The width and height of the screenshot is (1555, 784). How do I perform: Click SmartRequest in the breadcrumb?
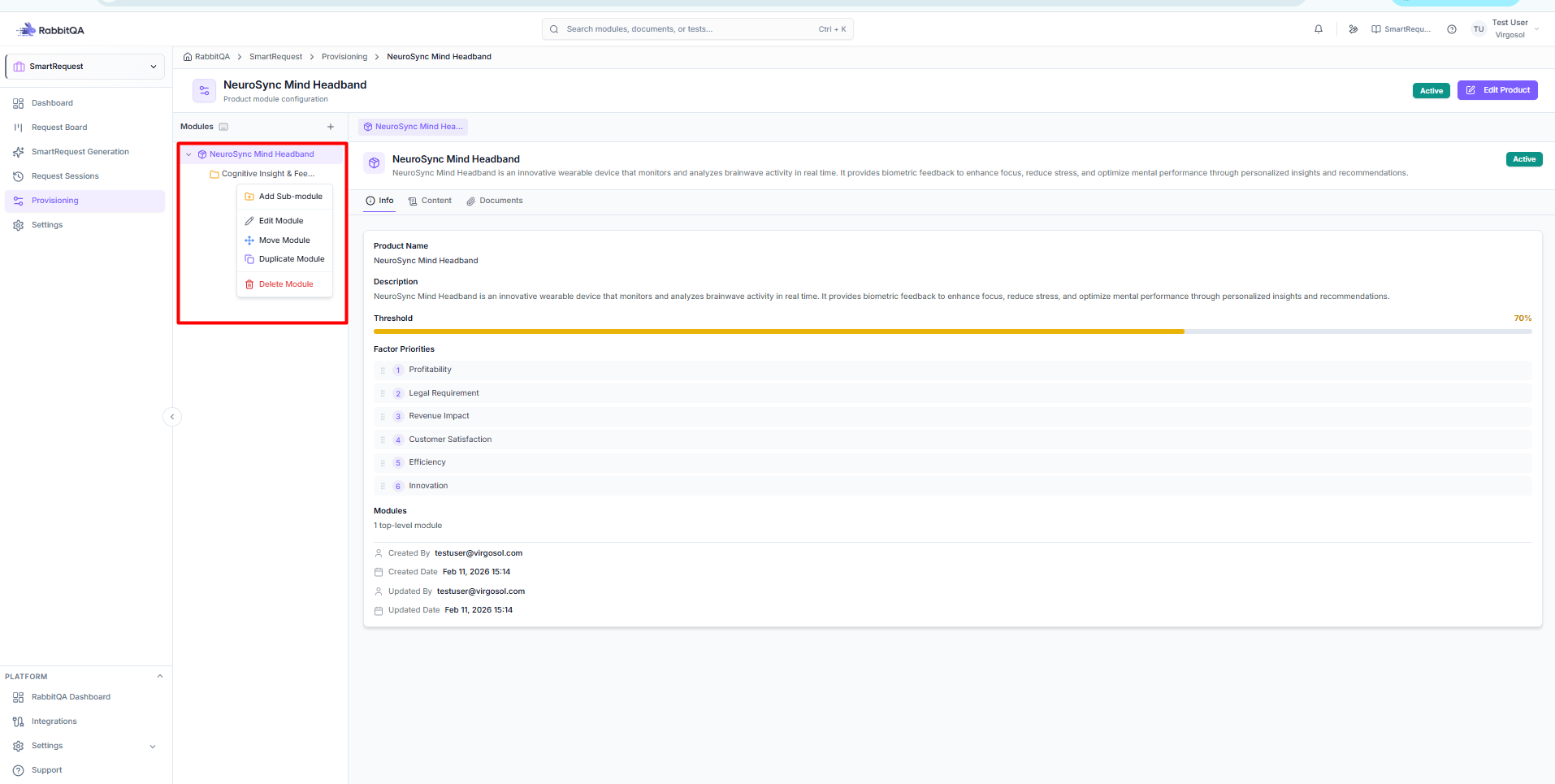tap(275, 57)
